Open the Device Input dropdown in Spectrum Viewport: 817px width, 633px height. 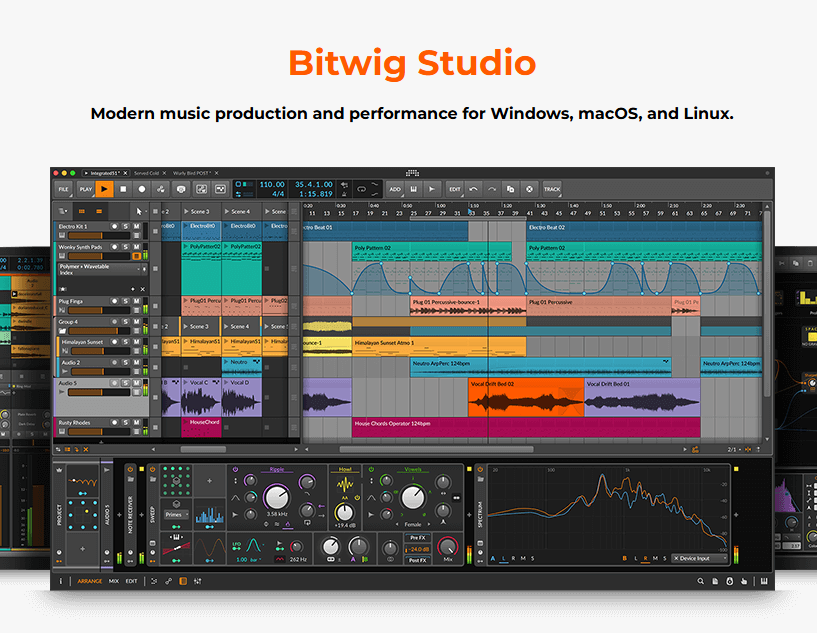(700, 558)
